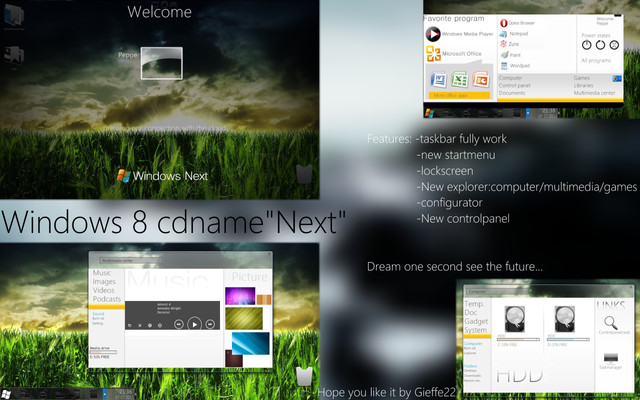The image size is (640, 400).
Task: Open the C: hard drive icon
Action: (514, 319)
